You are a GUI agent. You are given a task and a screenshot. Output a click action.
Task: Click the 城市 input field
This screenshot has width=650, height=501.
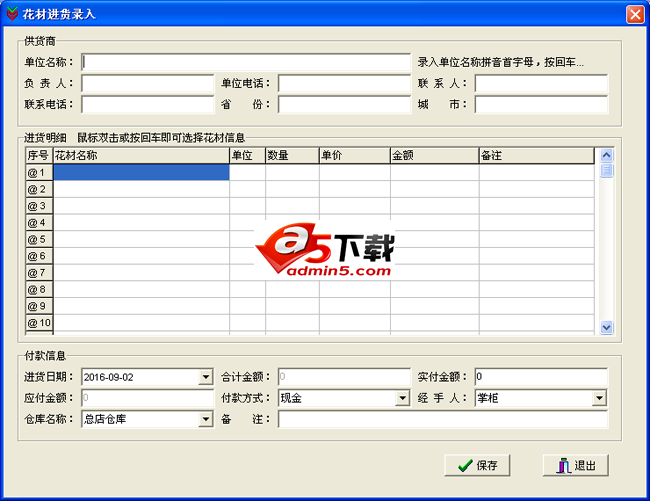pyautogui.click(x=541, y=104)
